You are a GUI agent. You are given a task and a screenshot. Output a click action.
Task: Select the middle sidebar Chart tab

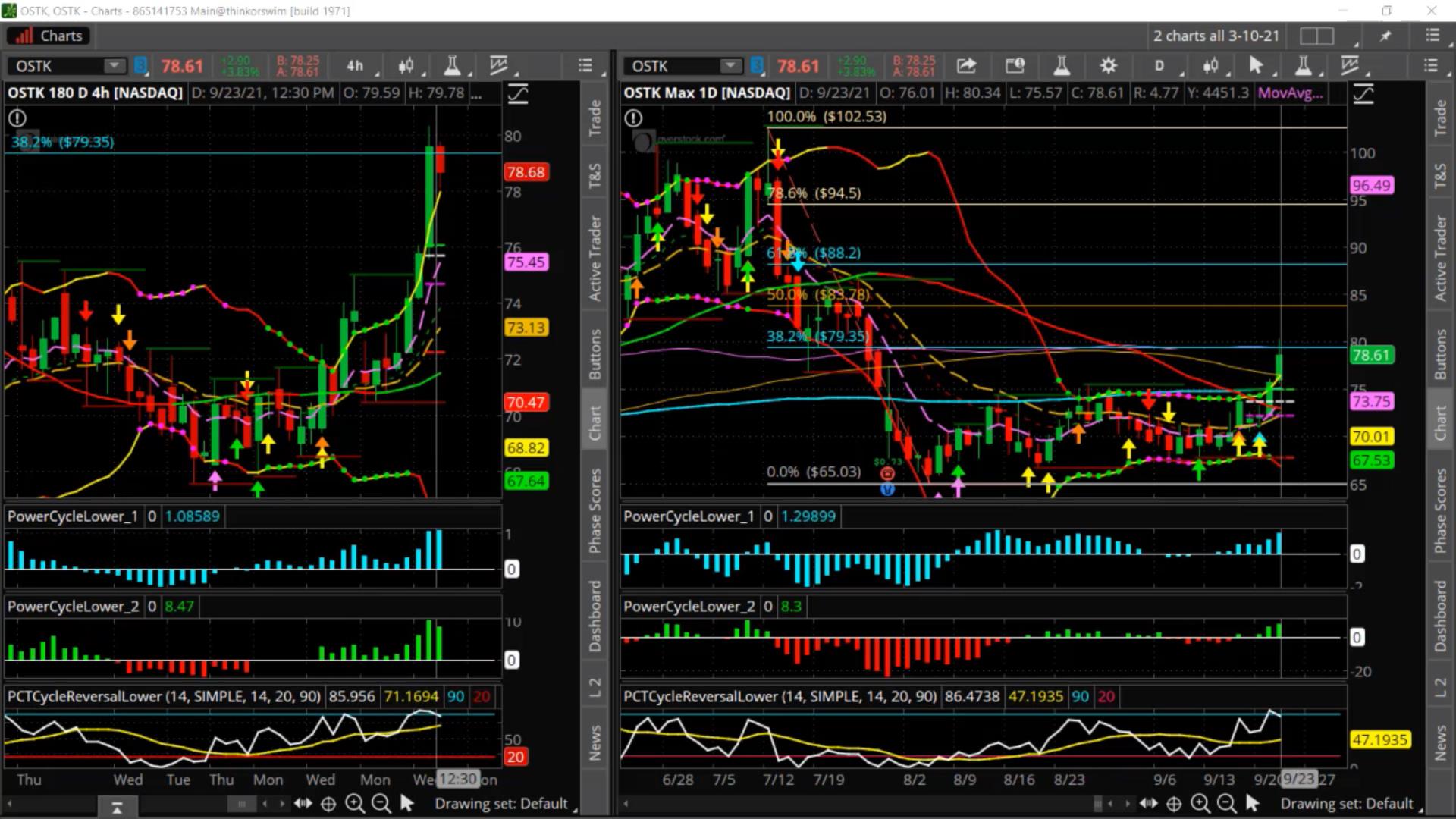[x=595, y=423]
